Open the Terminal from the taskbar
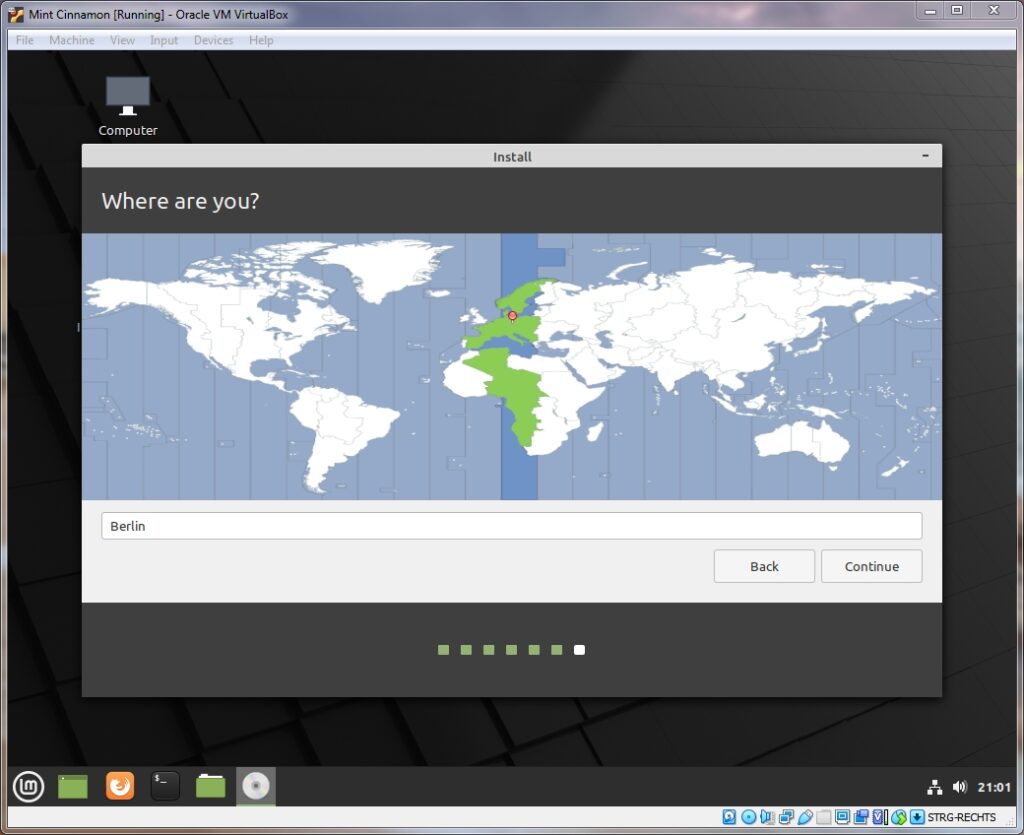This screenshot has height=835, width=1024. 163,787
